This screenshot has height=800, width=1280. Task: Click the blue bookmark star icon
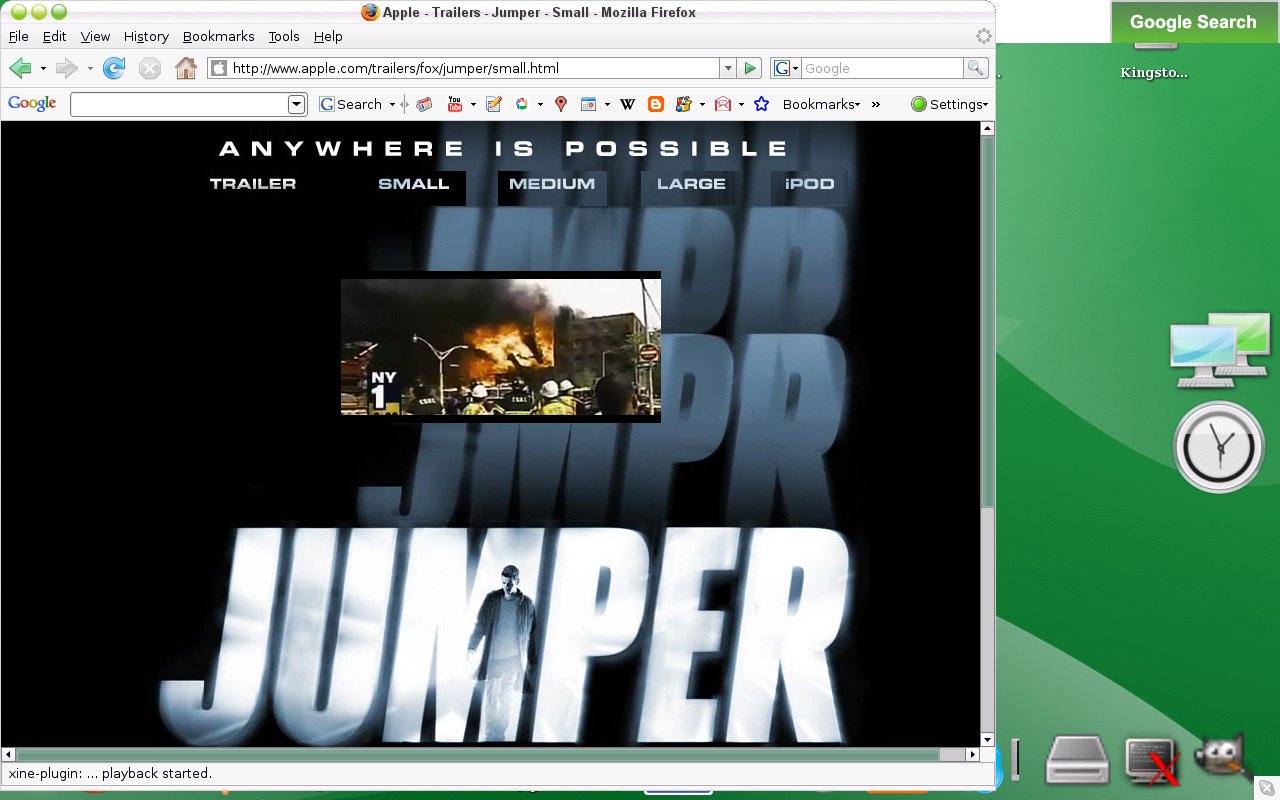click(x=761, y=104)
